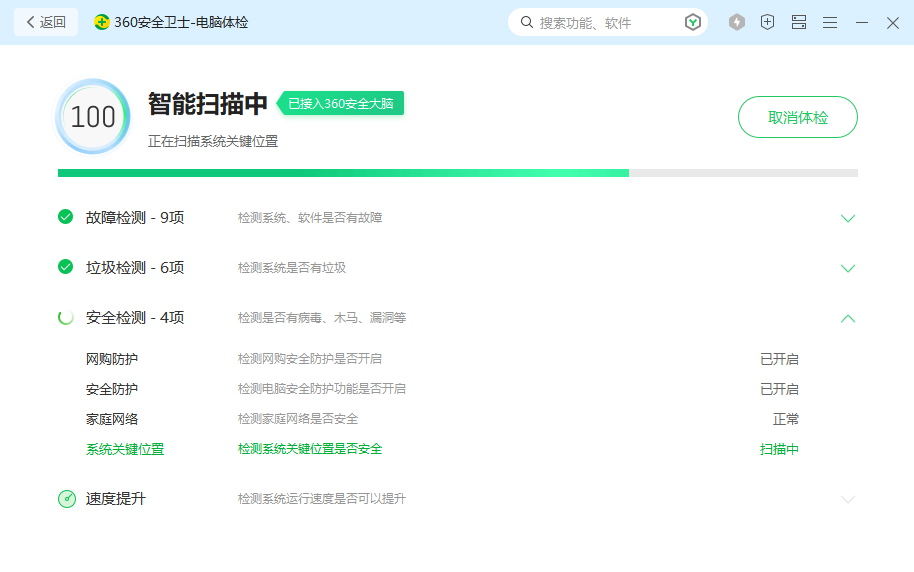Click the 网购防护 row label
The image size is (914, 572).
pyautogui.click(x=112, y=359)
